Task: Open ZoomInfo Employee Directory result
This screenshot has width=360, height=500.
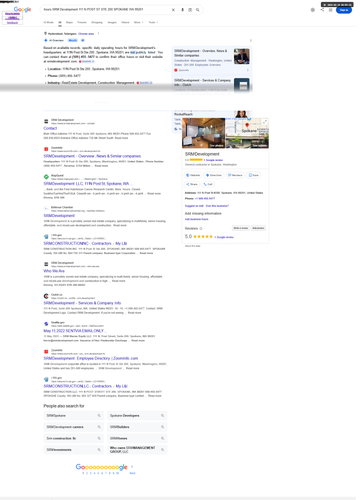Action: pyautogui.click(x=91, y=358)
